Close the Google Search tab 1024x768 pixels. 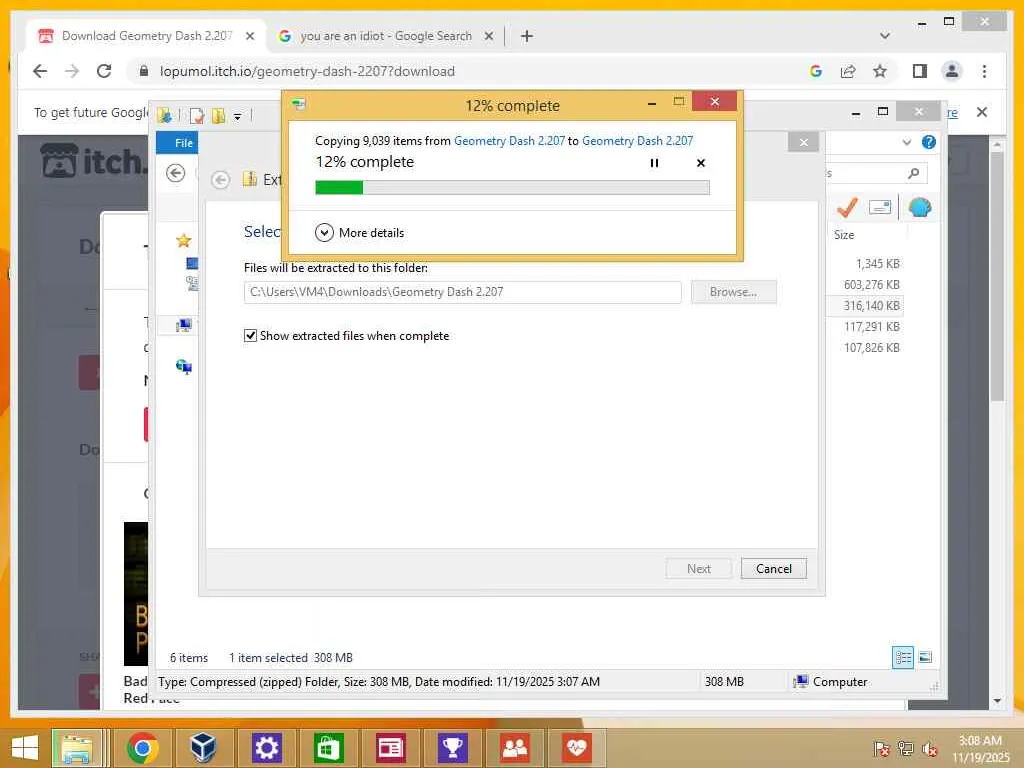pos(488,36)
